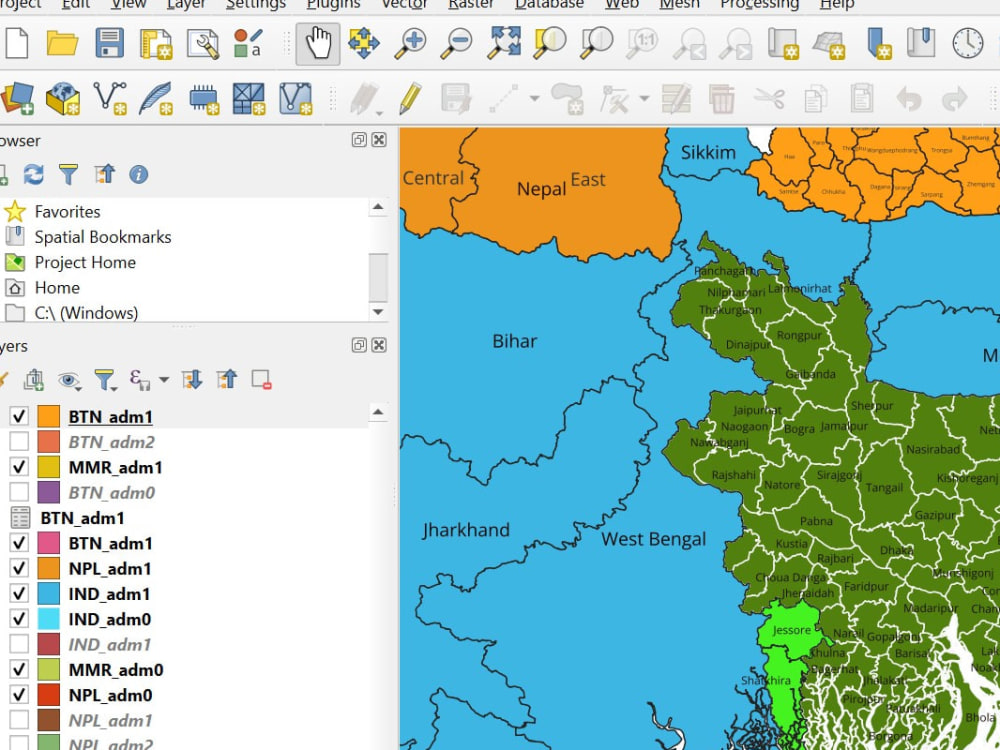Toggle the NPL_adm1 orange layer checkbox
This screenshot has height=750, width=1000.
(x=19, y=568)
